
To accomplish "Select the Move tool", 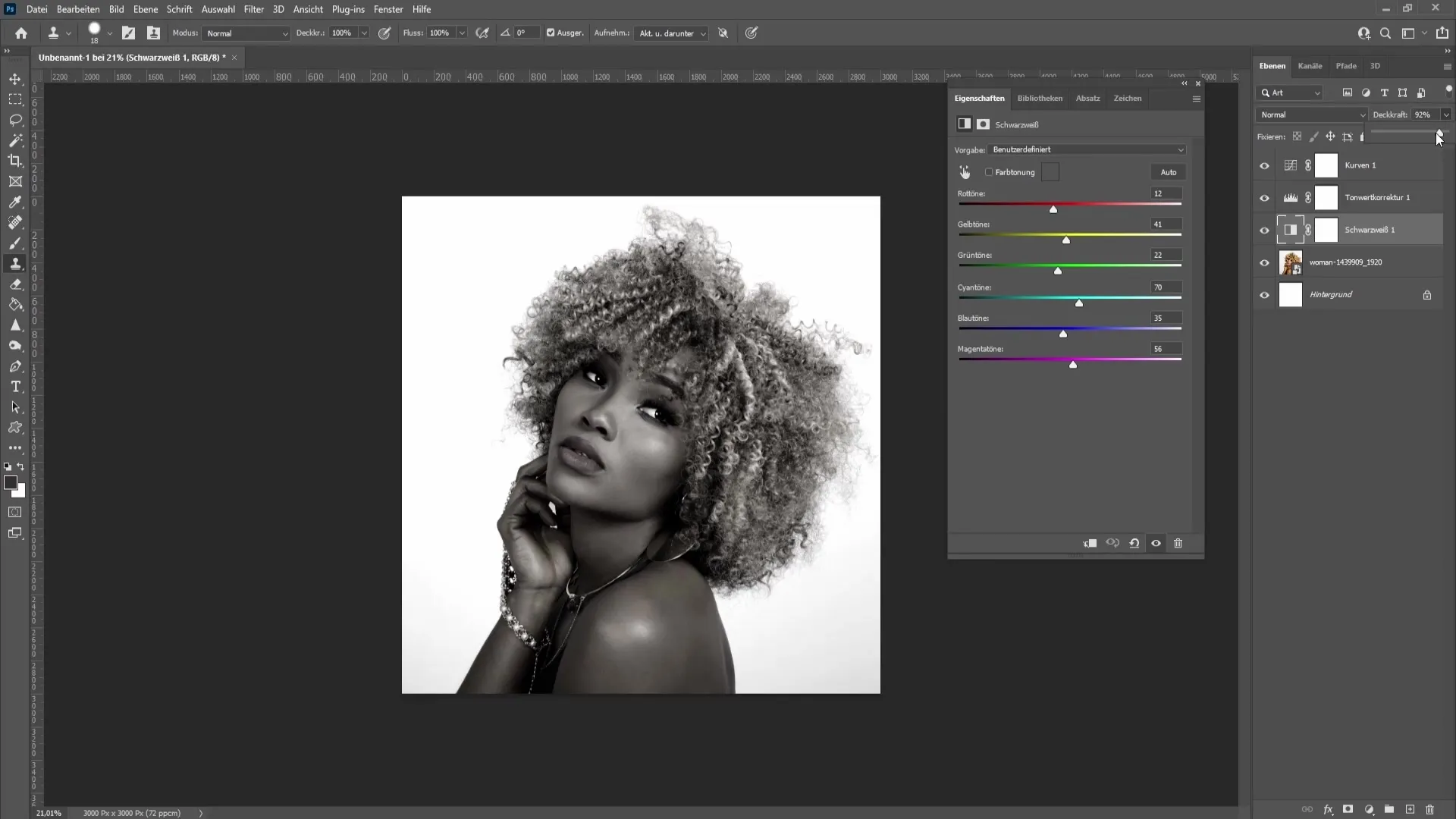I will point(15,78).
